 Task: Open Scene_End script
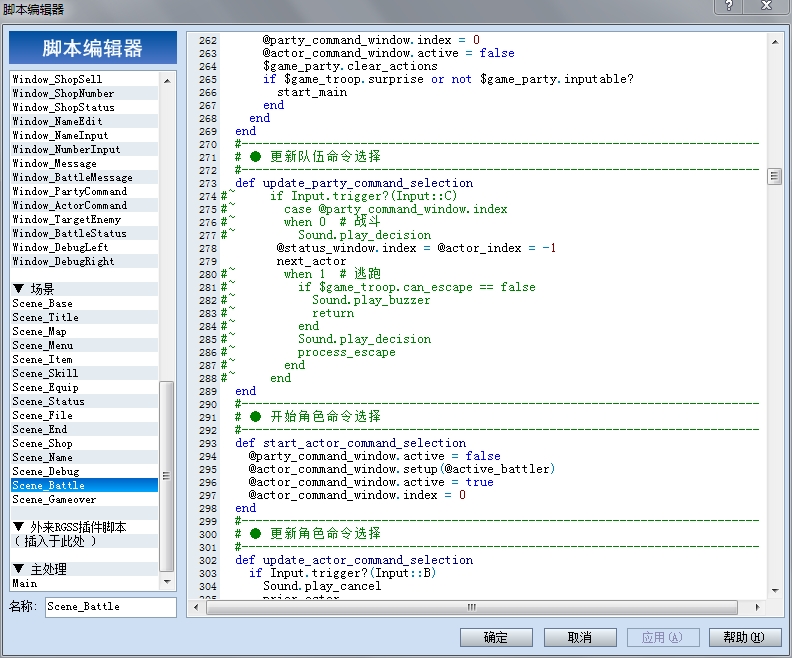point(84,430)
